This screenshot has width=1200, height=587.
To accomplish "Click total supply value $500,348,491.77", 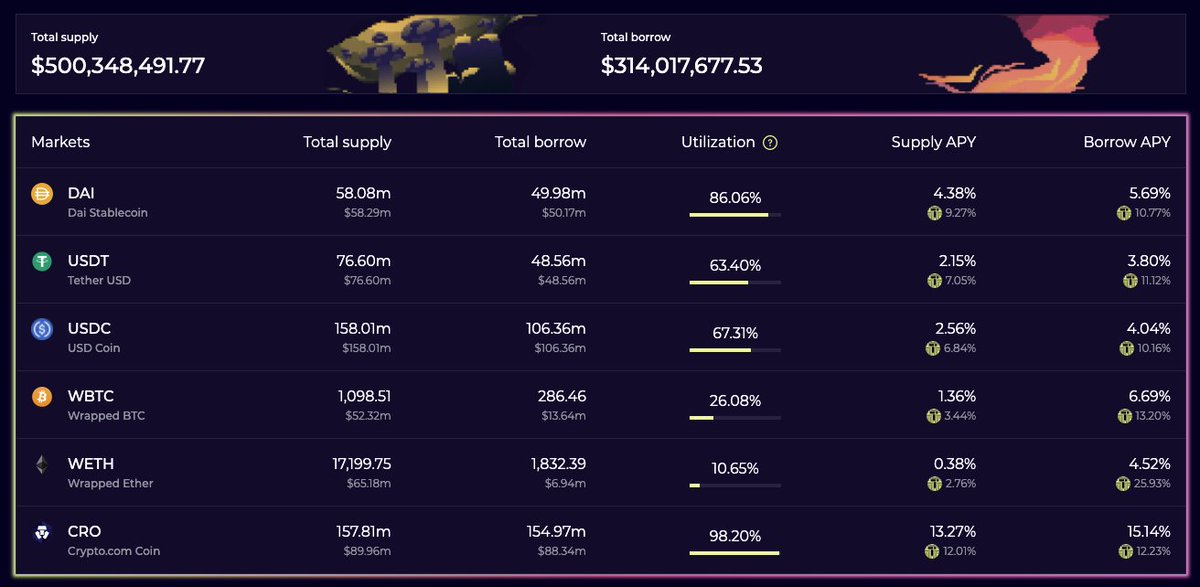I will [x=118, y=66].
